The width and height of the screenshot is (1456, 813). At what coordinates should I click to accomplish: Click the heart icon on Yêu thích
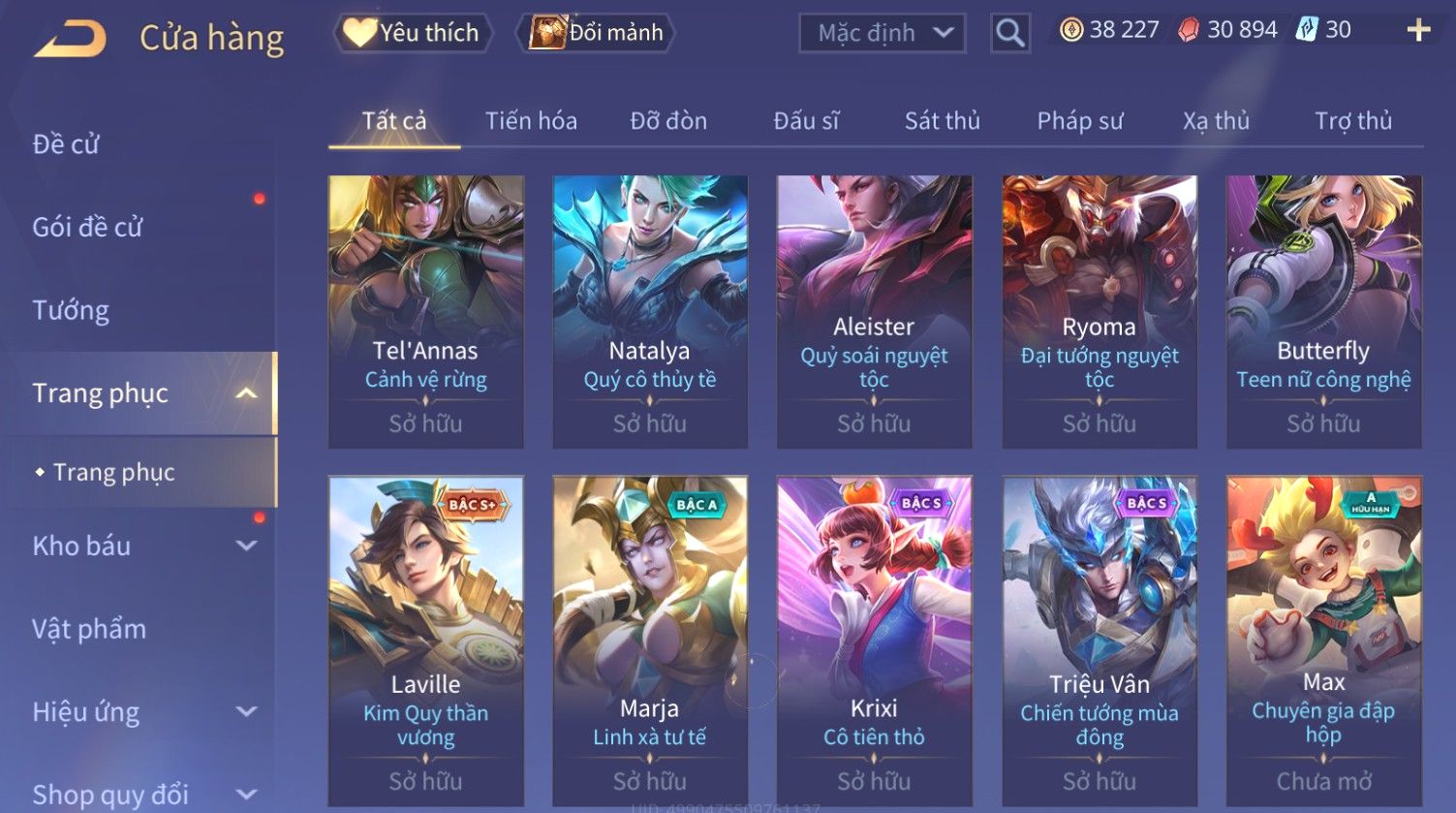(358, 33)
